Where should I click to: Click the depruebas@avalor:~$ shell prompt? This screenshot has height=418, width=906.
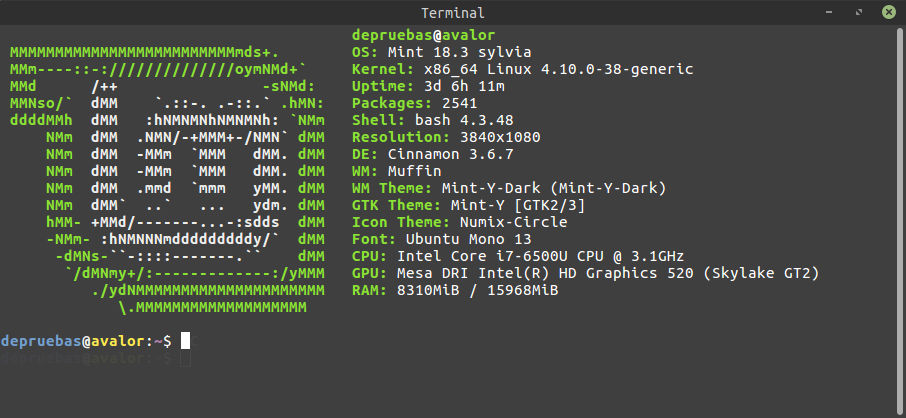point(86,341)
